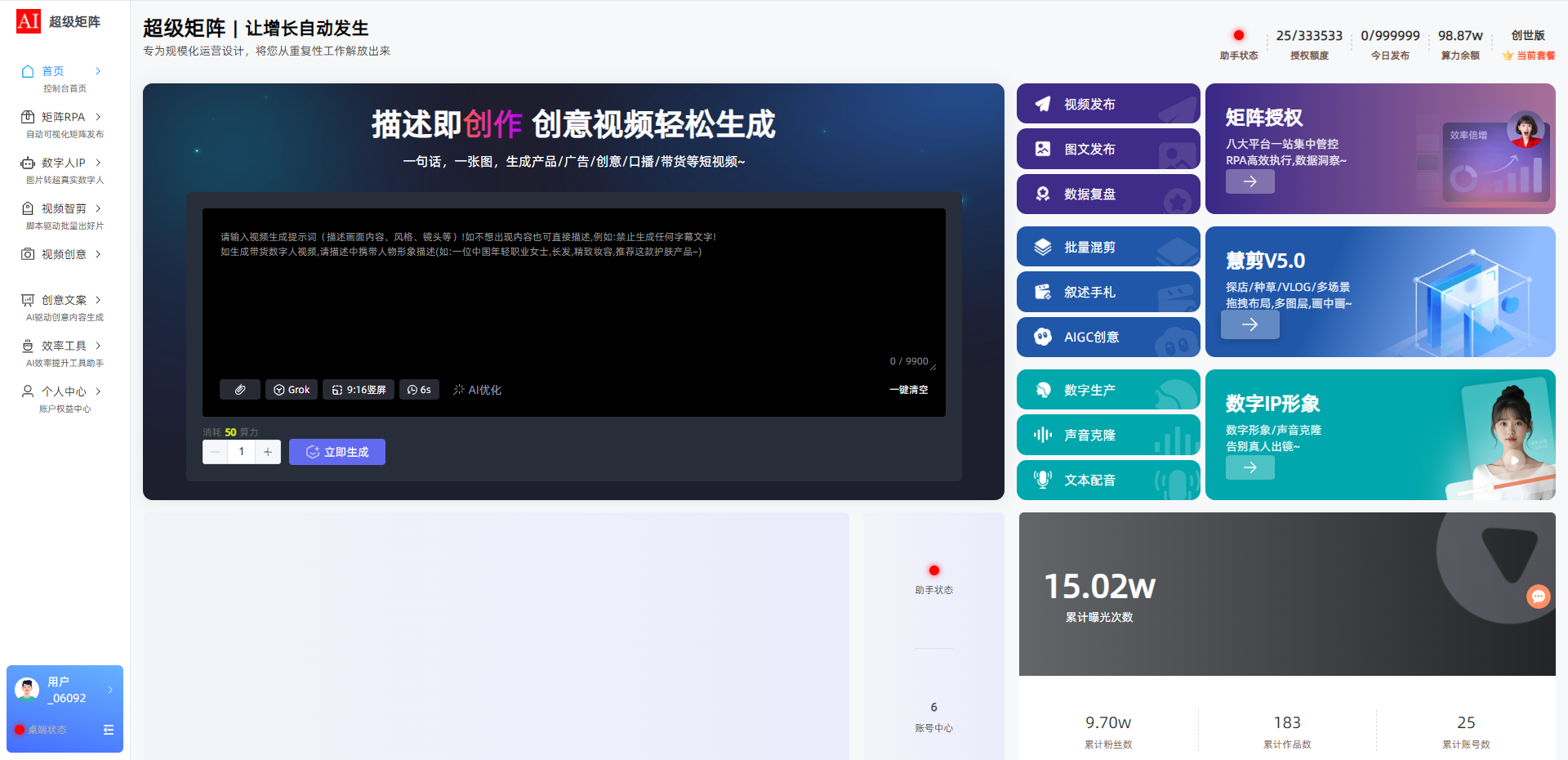1568x760 pixels.
Task: Click the 98.87w 算力余额 value
Action: point(1460,35)
